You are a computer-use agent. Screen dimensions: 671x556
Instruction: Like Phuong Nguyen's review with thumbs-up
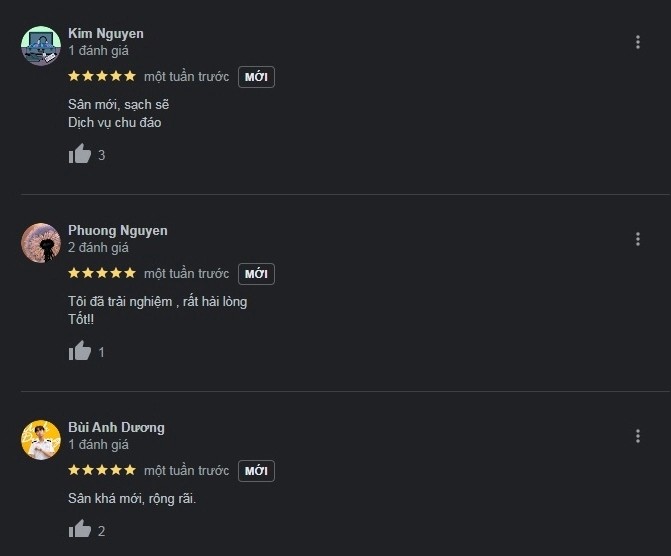click(80, 351)
